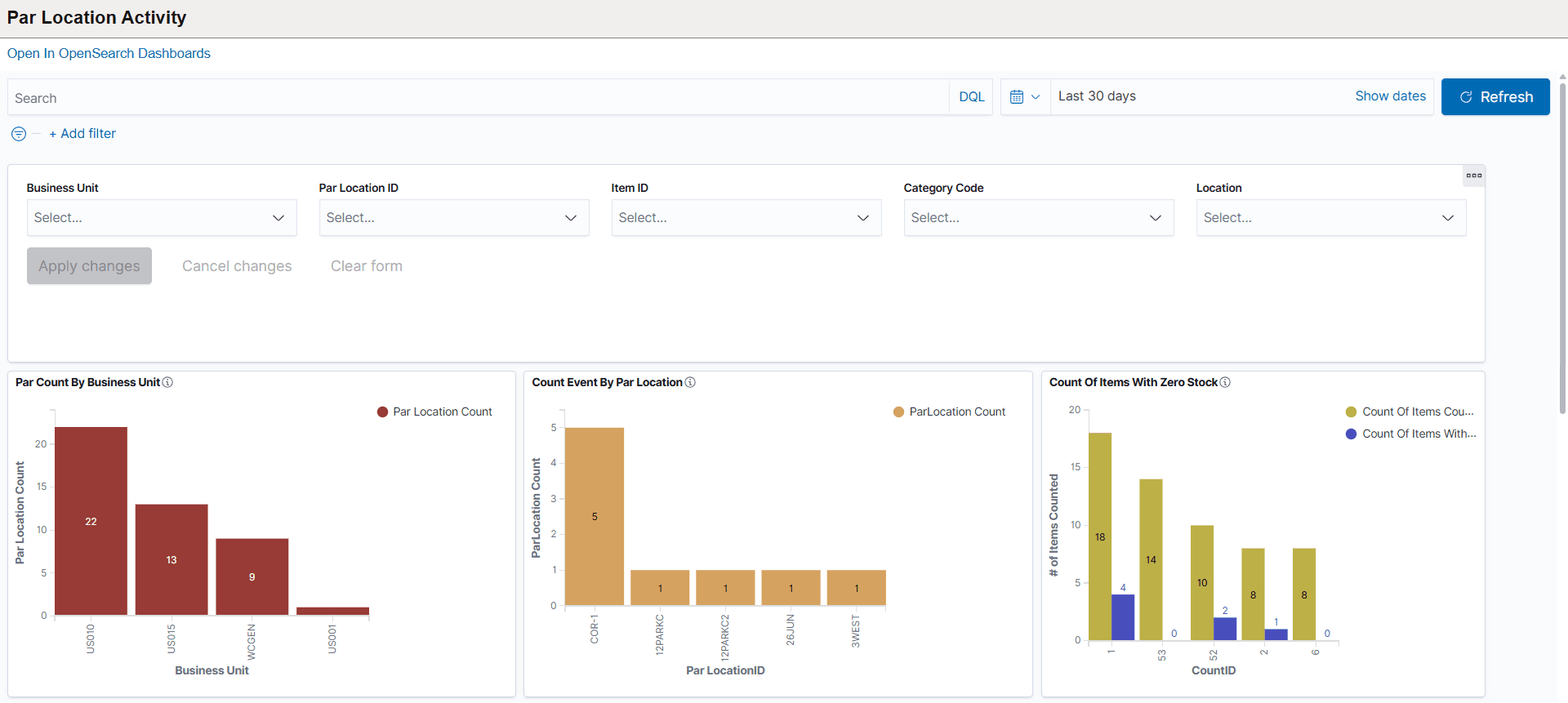
Task: Click Clear form button
Action: [x=367, y=266]
